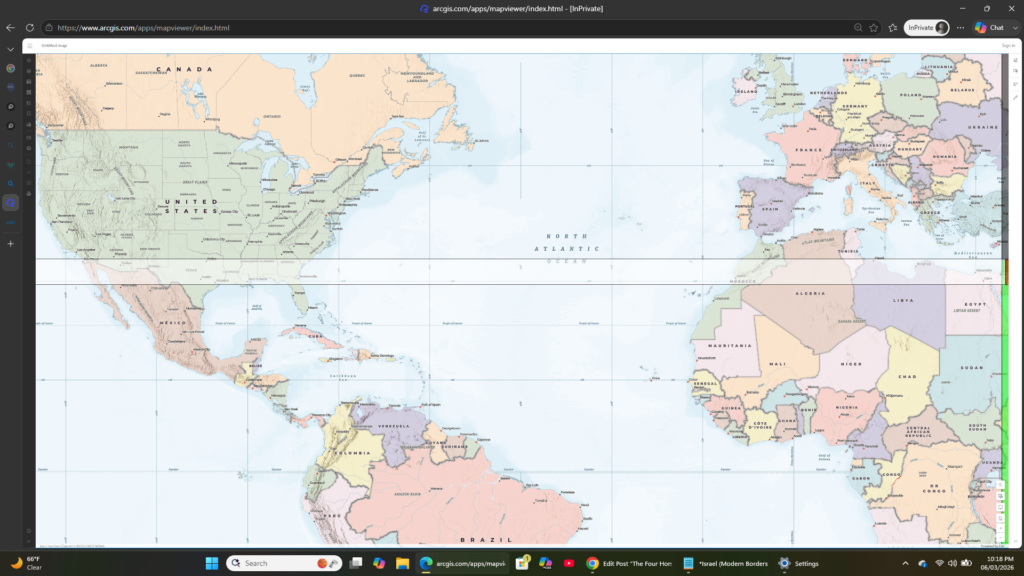This screenshot has height=576, width=1024.
Task: Open the Print map icon
Action: (29, 193)
